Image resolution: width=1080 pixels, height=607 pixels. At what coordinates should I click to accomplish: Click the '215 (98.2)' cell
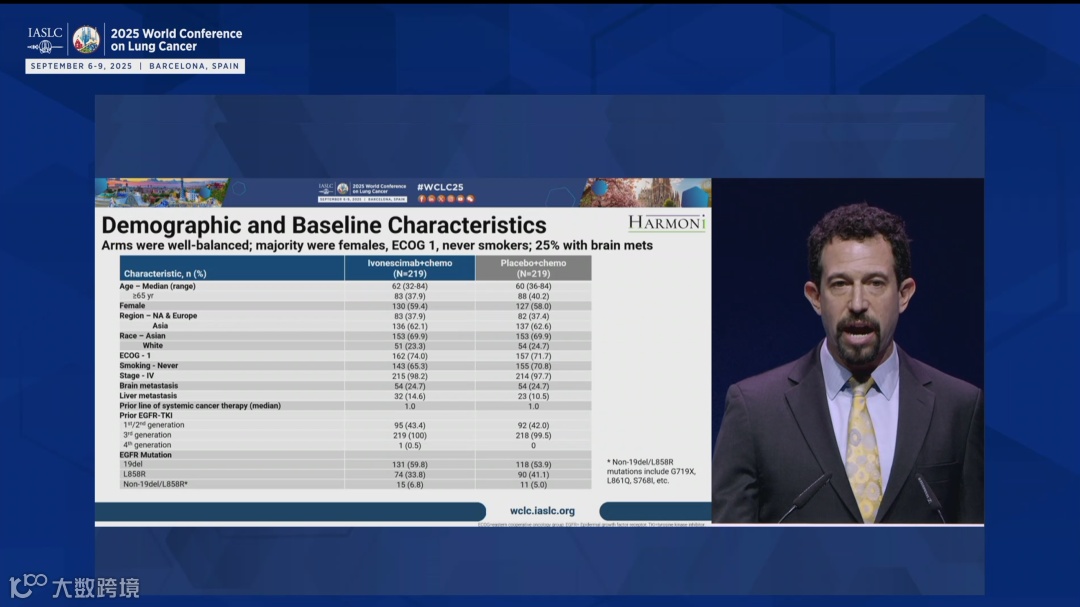[410, 376]
